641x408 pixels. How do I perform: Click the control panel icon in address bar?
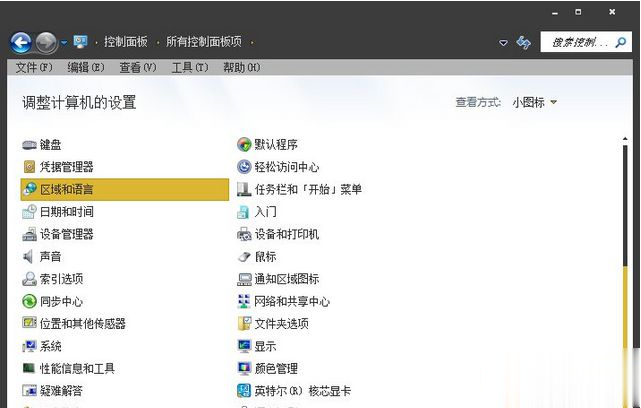(80, 42)
